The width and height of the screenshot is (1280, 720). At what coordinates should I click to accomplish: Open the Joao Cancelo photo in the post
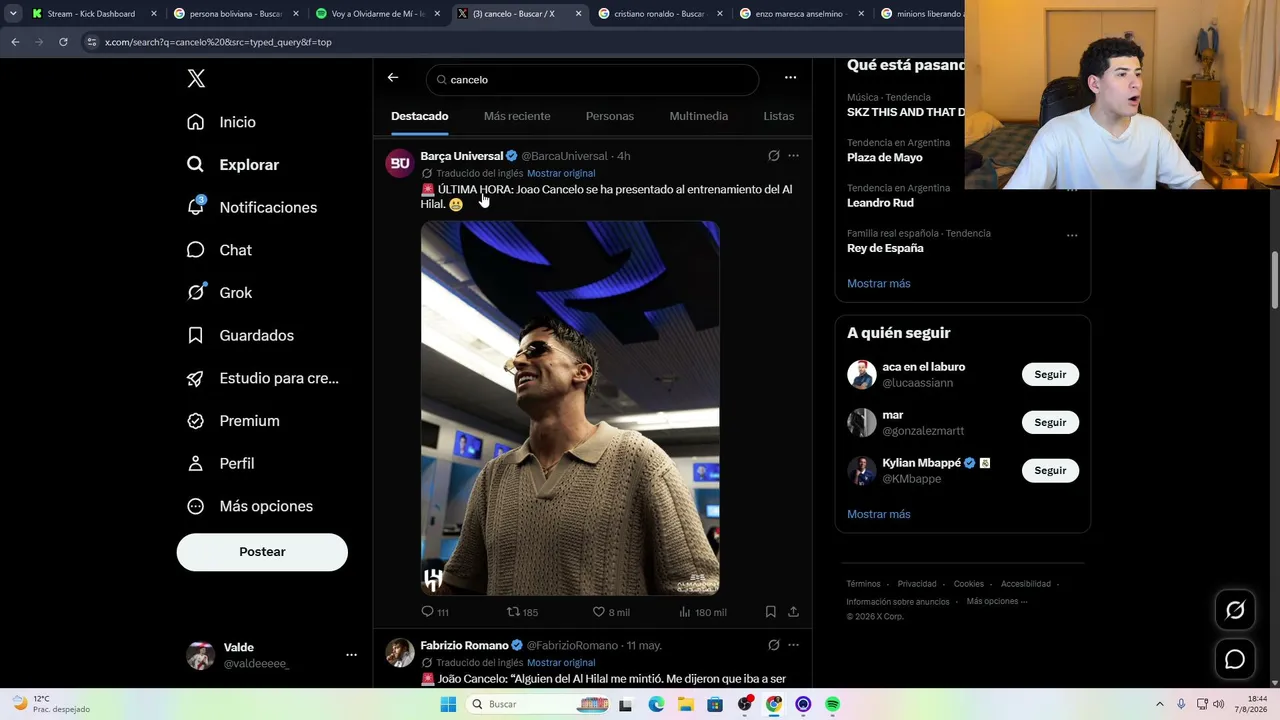pyautogui.click(x=570, y=408)
